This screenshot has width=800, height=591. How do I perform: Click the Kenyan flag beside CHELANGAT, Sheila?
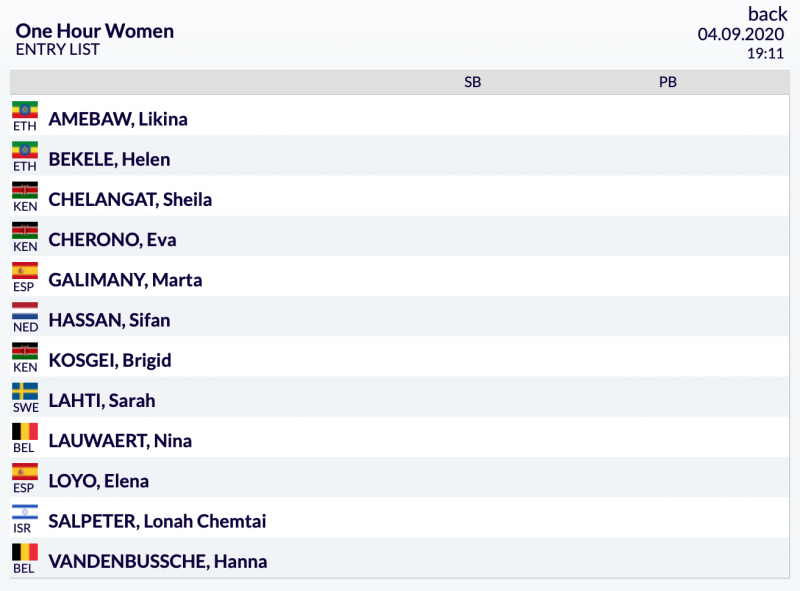point(25,190)
